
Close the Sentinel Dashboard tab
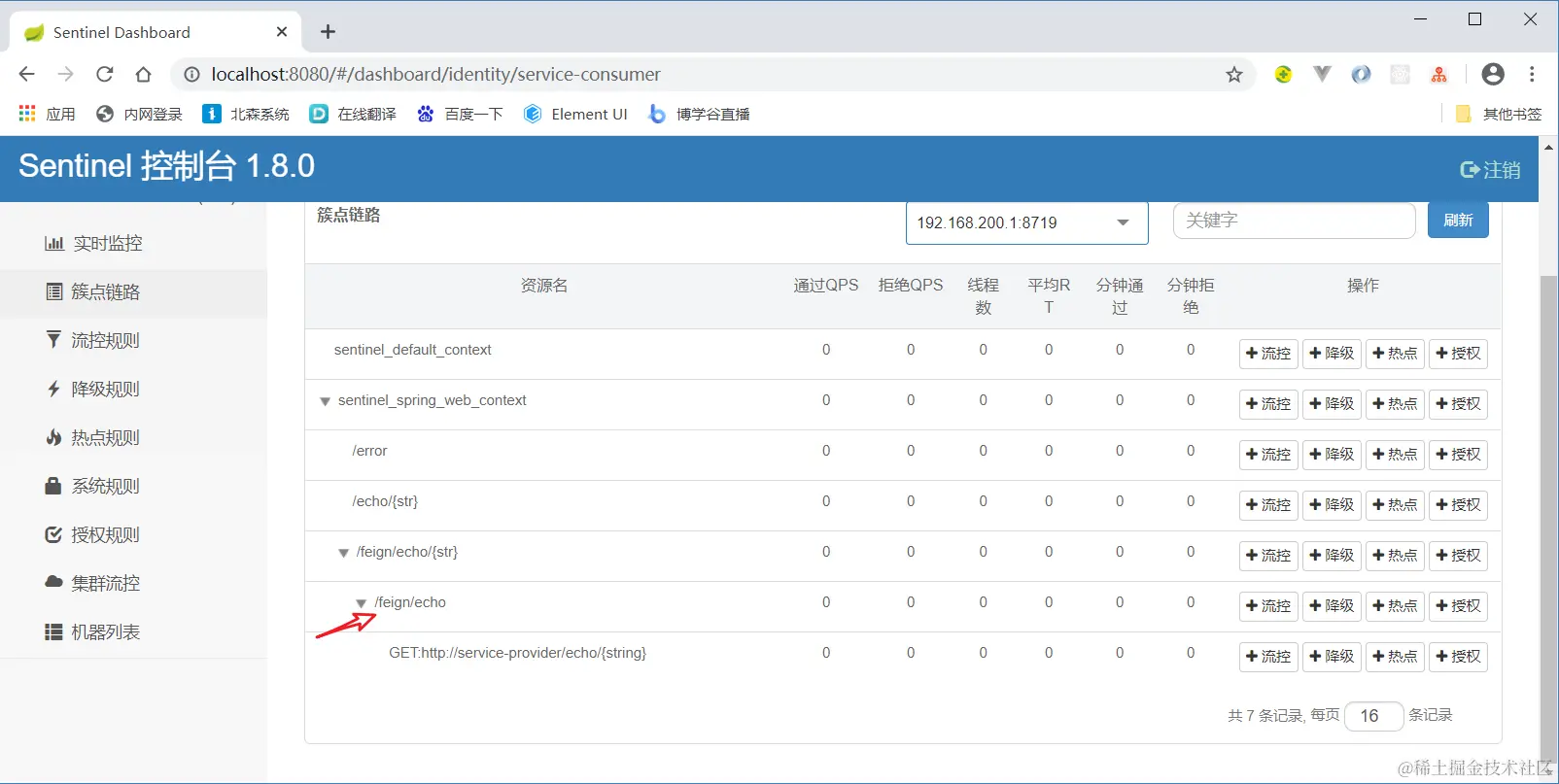click(282, 32)
